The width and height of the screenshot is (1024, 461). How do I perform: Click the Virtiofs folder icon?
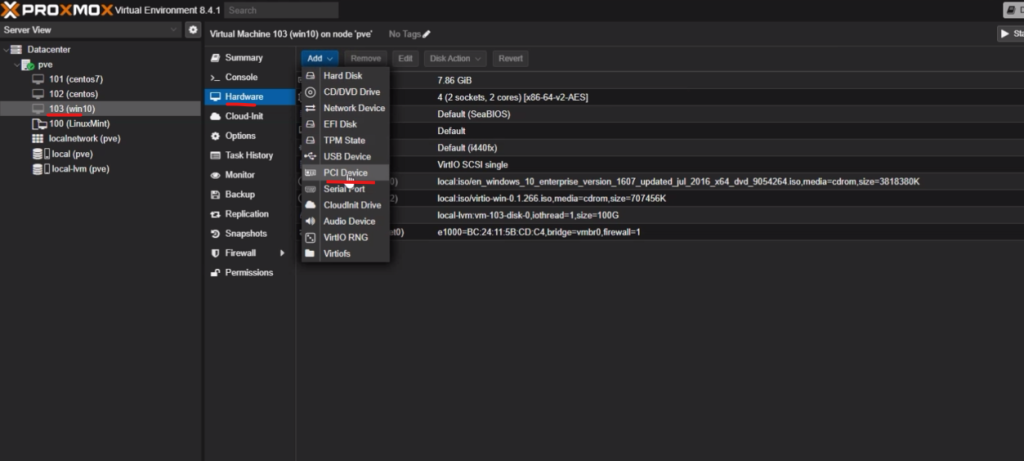pos(310,253)
